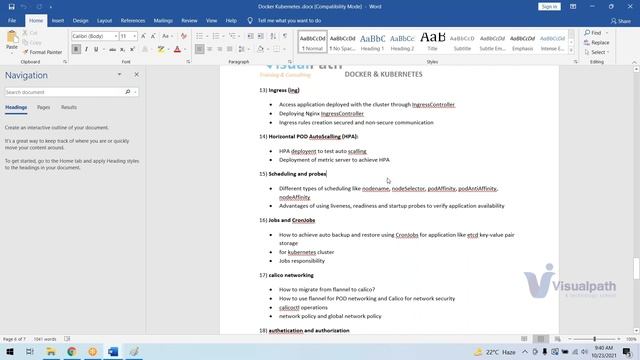Click Find in Editing group
Image resolution: width=640 pixels, height=360 pixels.
point(593,33)
